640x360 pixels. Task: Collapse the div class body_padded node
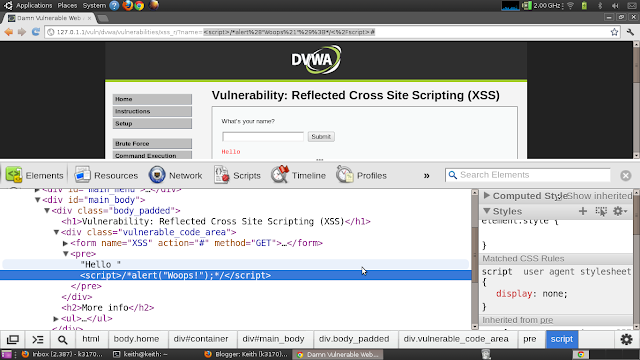click(47, 211)
